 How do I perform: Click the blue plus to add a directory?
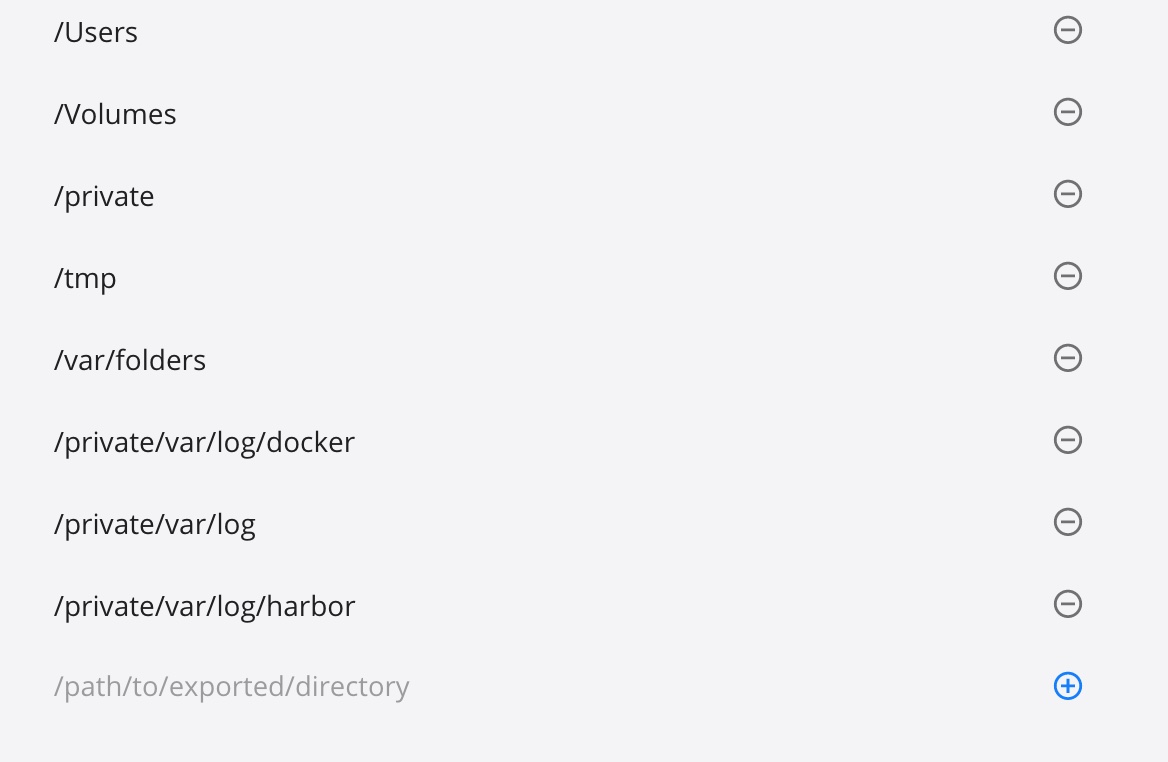pos(1067,686)
